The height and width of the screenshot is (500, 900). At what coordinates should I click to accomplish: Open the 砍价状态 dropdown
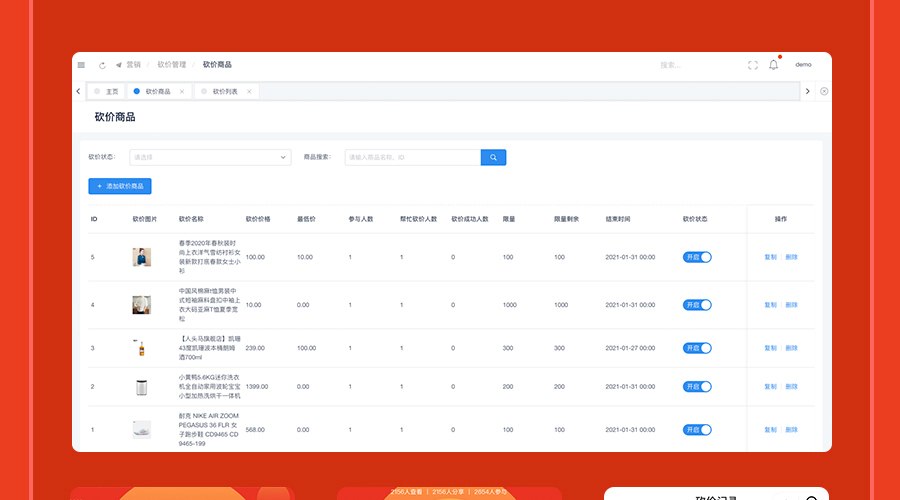pyautogui.click(x=210, y=157)
